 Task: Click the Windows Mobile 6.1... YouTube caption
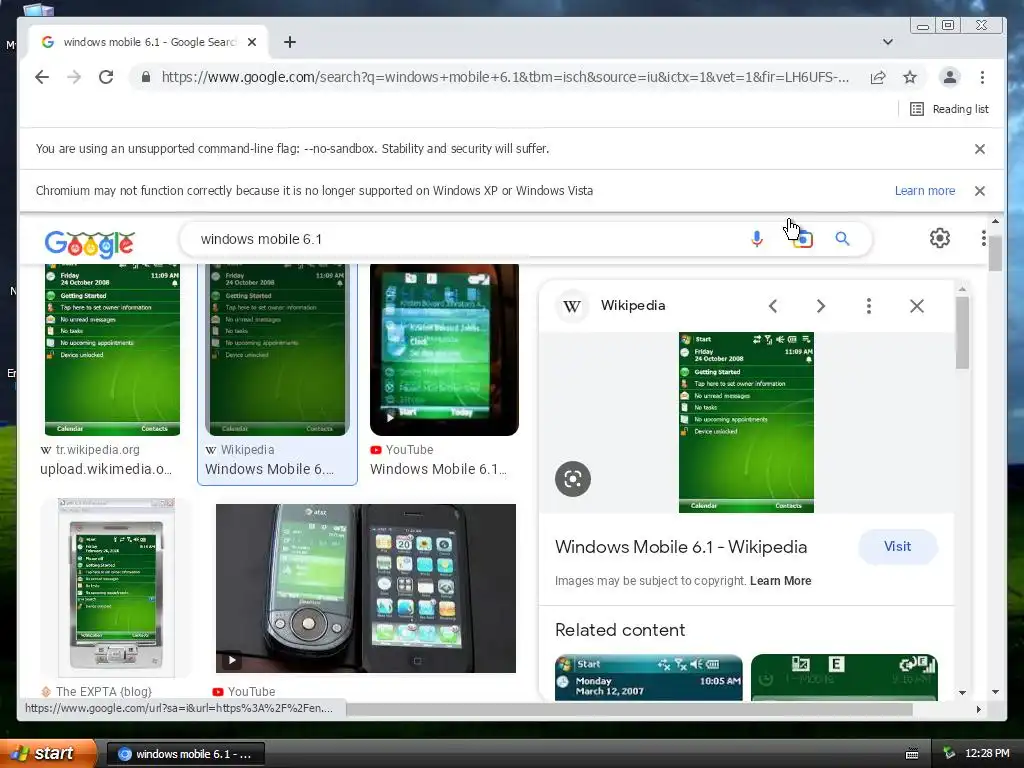point(438,469)
